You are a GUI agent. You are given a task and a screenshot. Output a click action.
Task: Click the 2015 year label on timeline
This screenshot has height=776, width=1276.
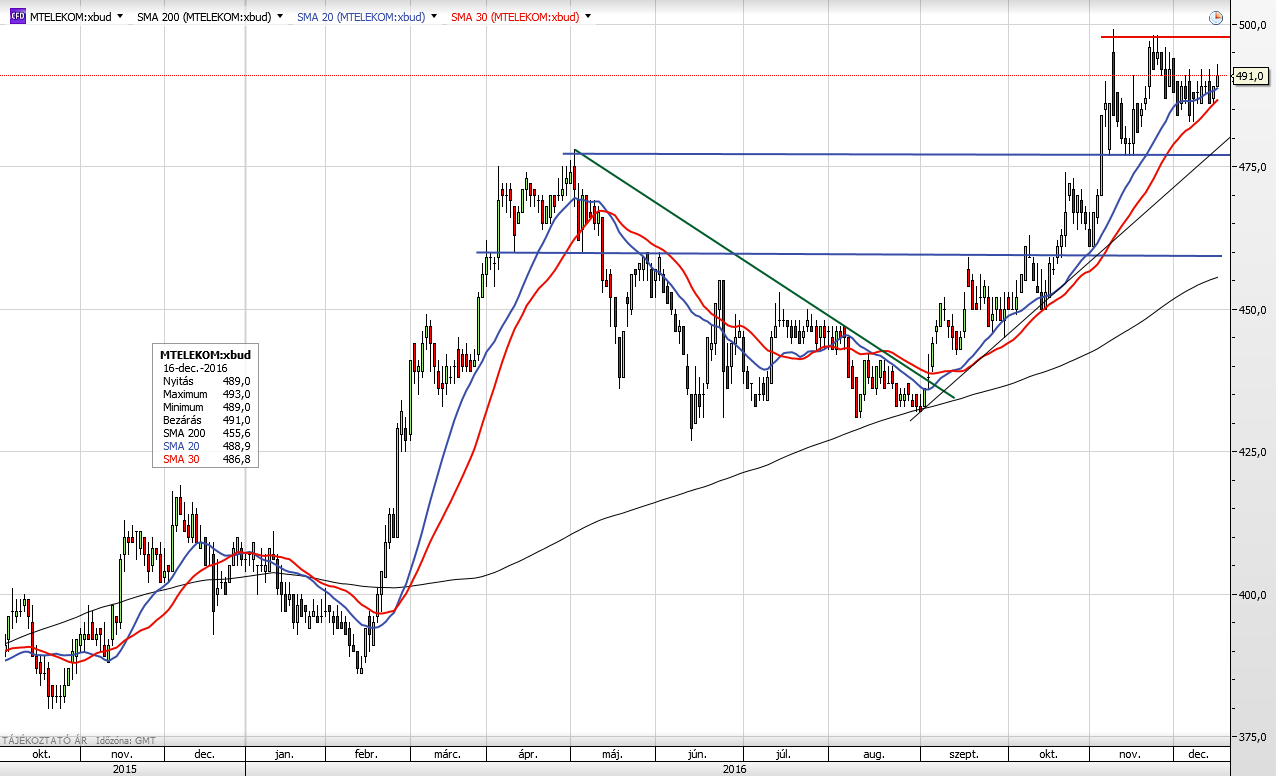click(x=123, y=770)
